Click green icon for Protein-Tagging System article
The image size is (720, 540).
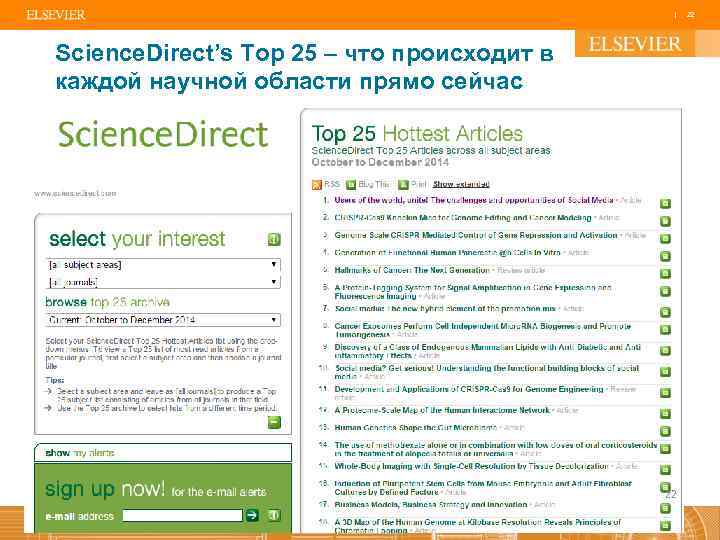click(665, 291)
